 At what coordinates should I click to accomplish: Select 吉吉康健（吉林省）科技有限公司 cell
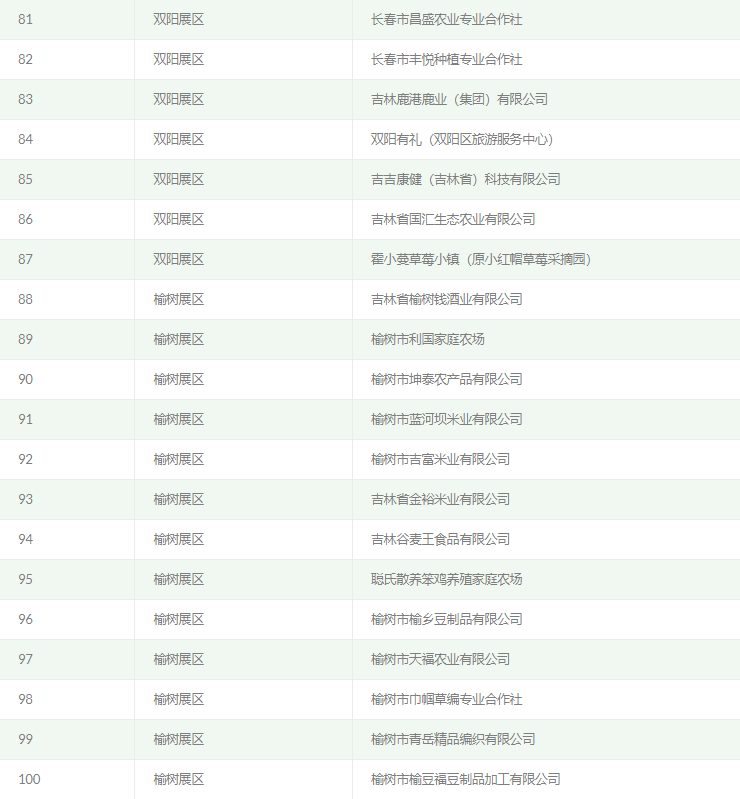pyautogui.click(x=465, y=179)
